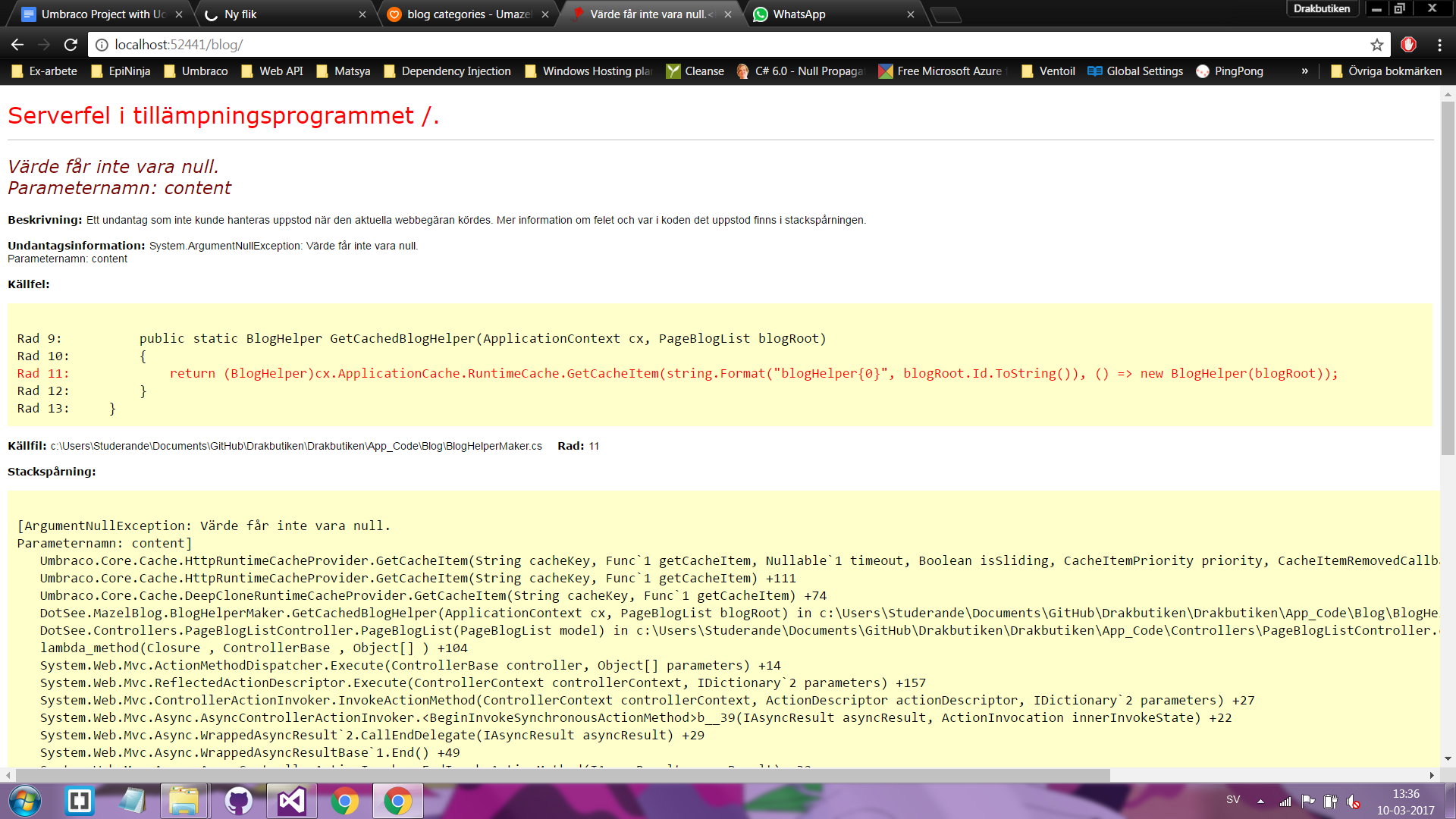Image resolution: width=1456 pixels, height=819 pixels.
Task: Open GitHub Desktop from the taskbar
Action: tap(238, 801)
